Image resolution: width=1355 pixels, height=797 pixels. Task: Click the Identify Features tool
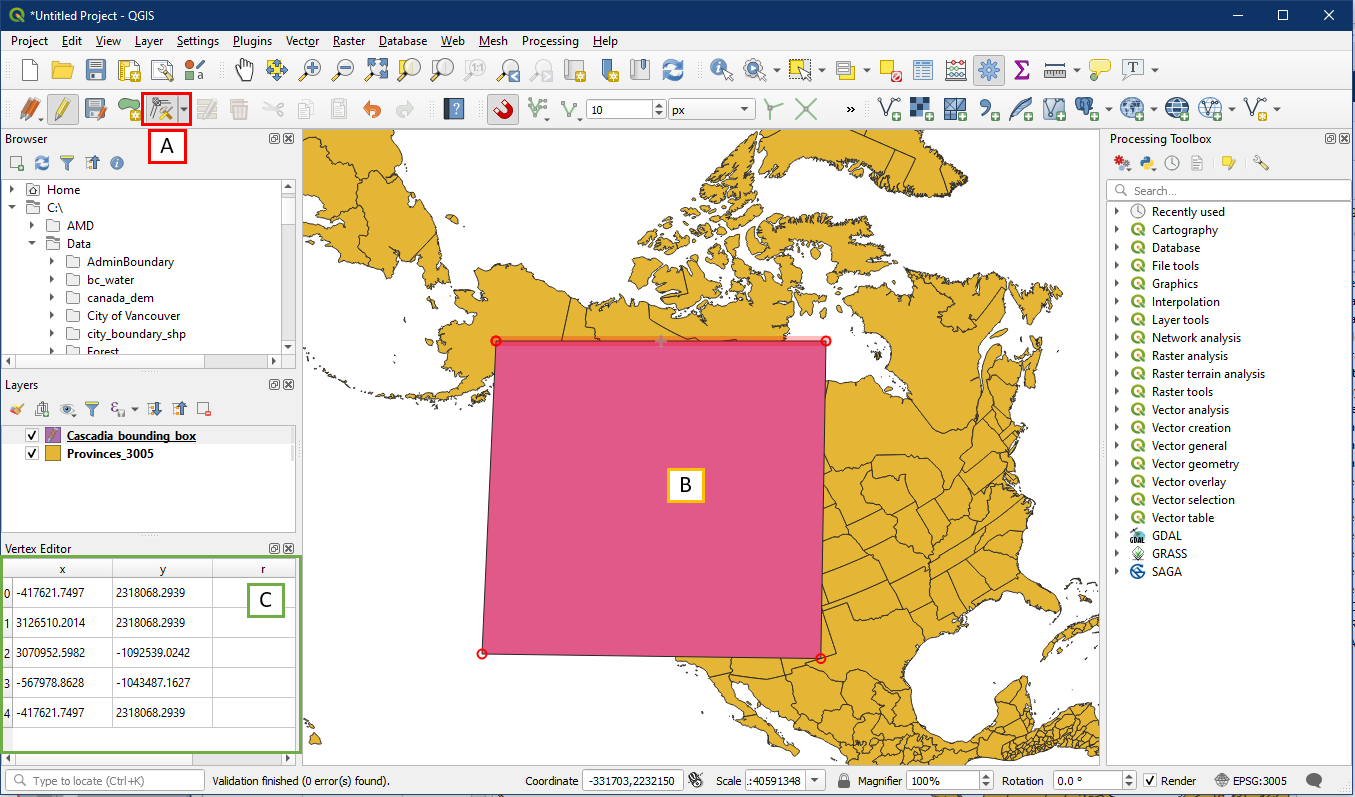[x=720, y=69]
